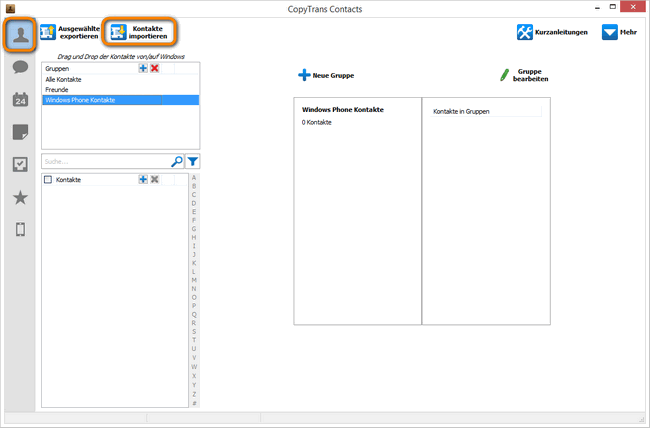Open the Notes section icon
The width and height of the screenshot is (650, 428).
[20, 132]
